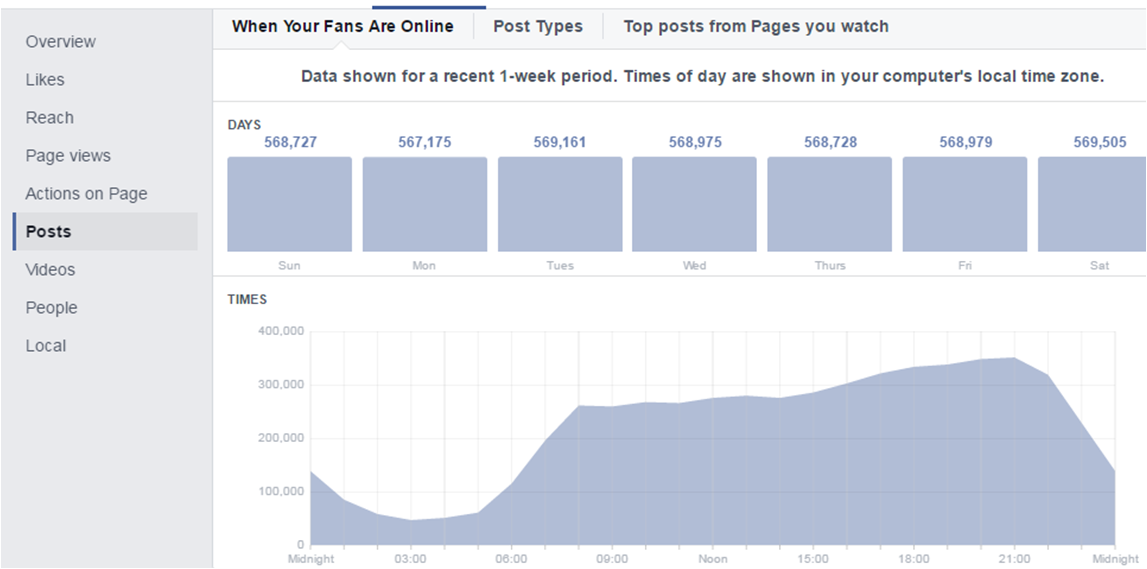The image size is (1147, 569).
Task: Click the 09:00 time axis label
Action: click(612, 559)
